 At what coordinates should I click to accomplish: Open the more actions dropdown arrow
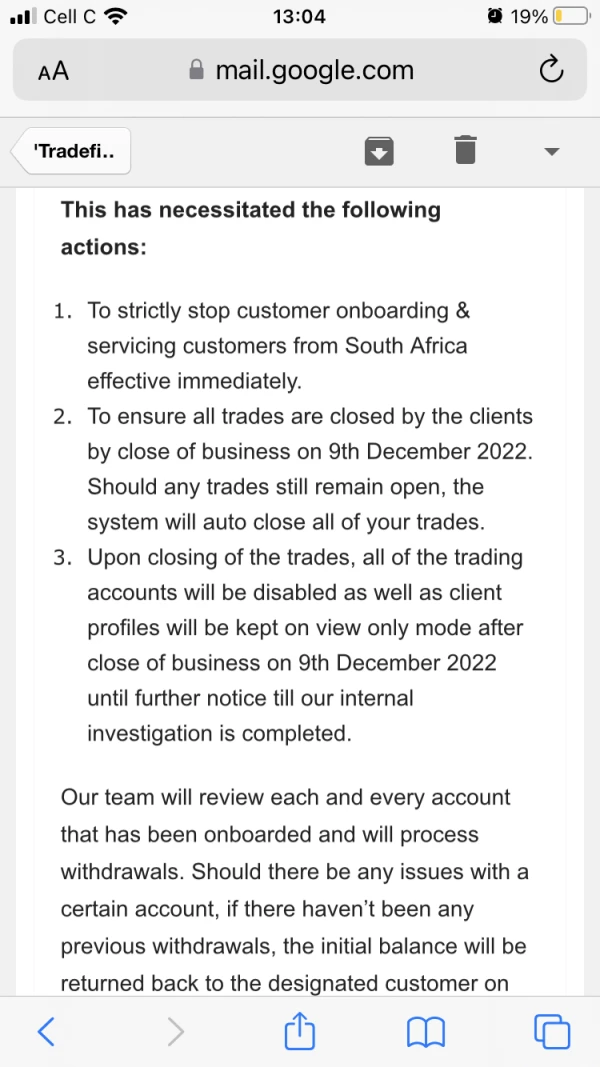tap(551, 152)
